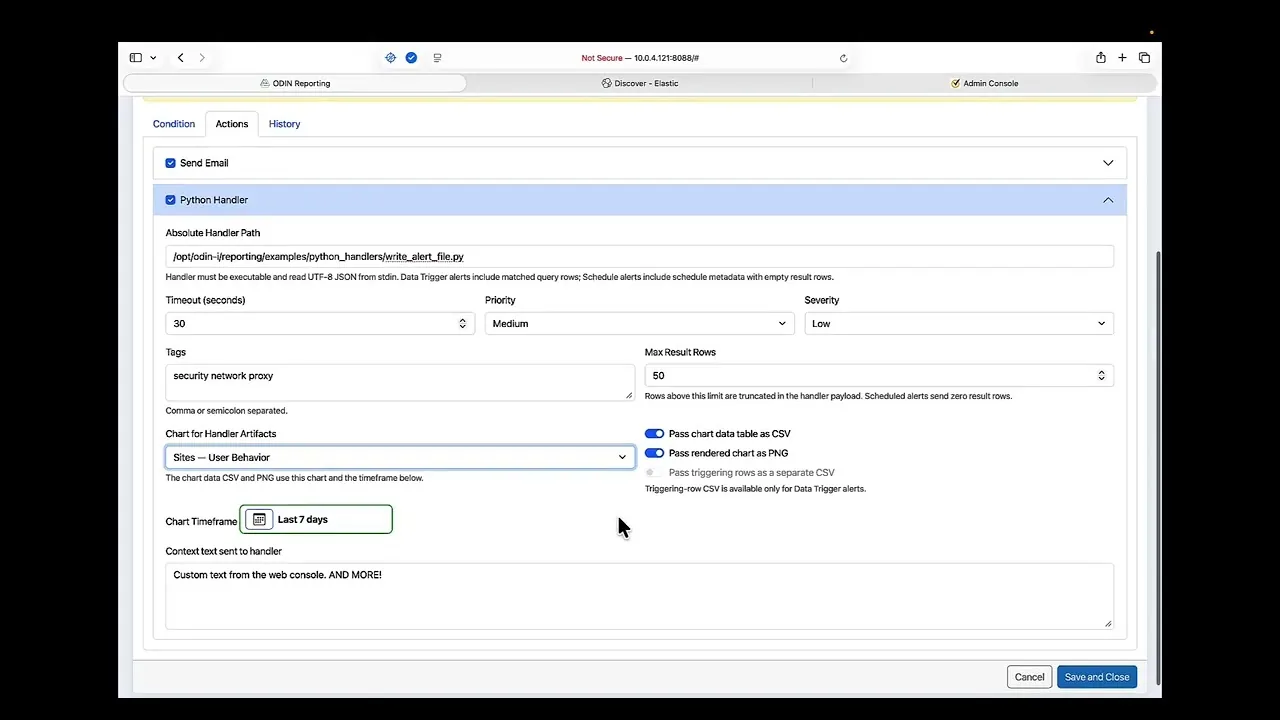Click the Timeout seconds stepper arrows
This screenshot has width=1280, height=720.
[x=462, y=323]
